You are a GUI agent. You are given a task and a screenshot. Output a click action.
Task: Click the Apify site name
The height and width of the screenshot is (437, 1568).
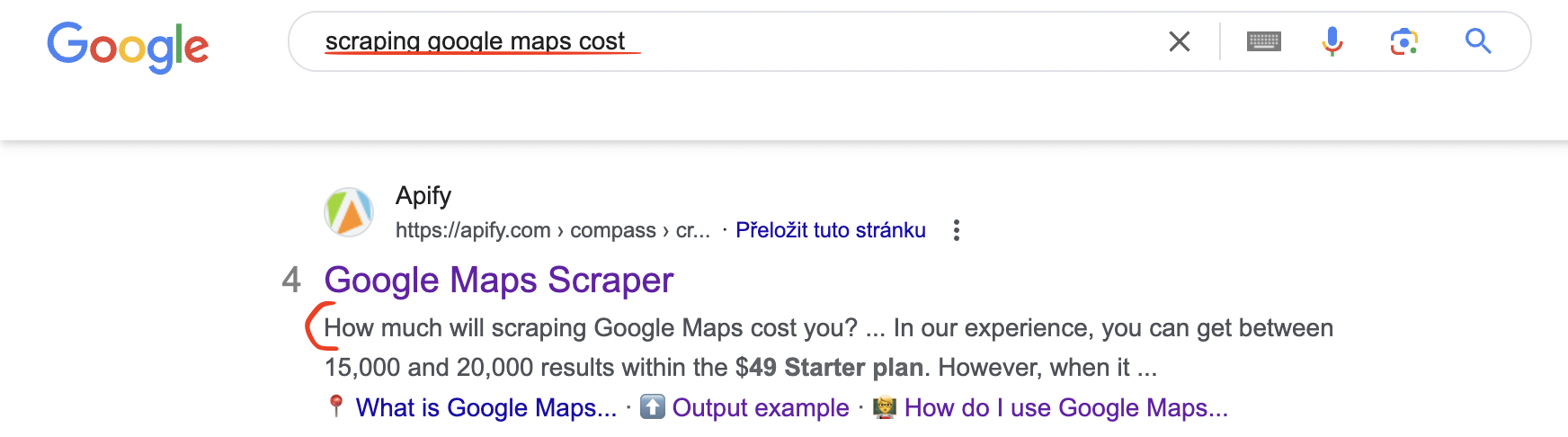coord(423,195)
